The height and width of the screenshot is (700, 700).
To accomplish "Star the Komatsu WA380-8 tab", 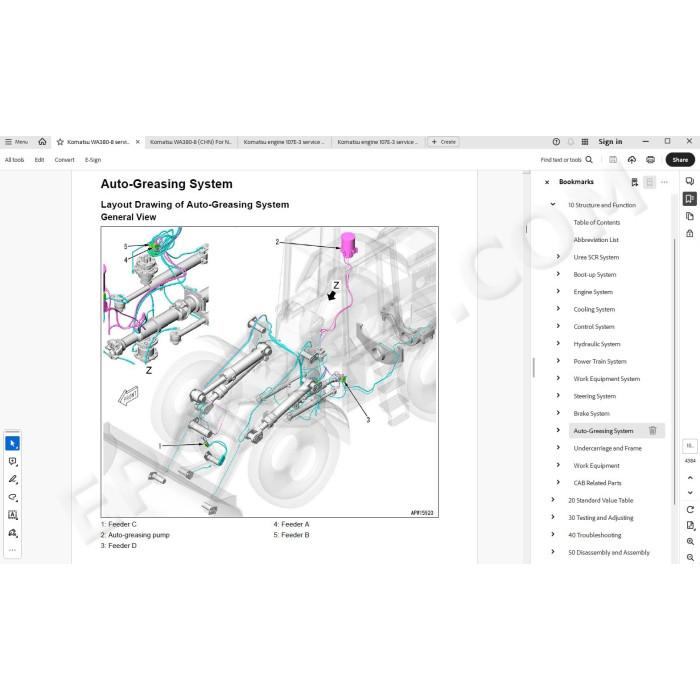I will 60,142.
